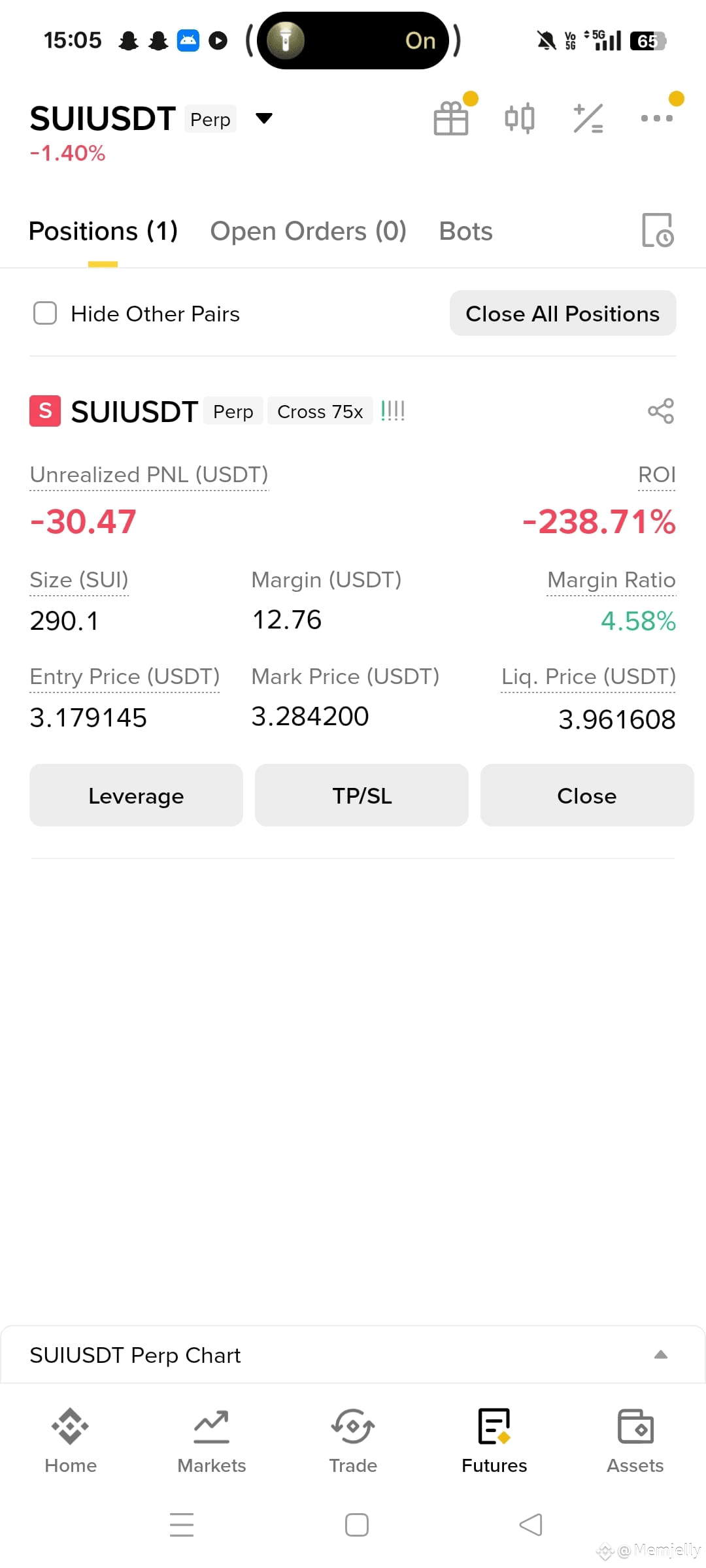Share the SUIUSDT position
The height and width of the screenshot is (1568, 706).
click(660, 411)
